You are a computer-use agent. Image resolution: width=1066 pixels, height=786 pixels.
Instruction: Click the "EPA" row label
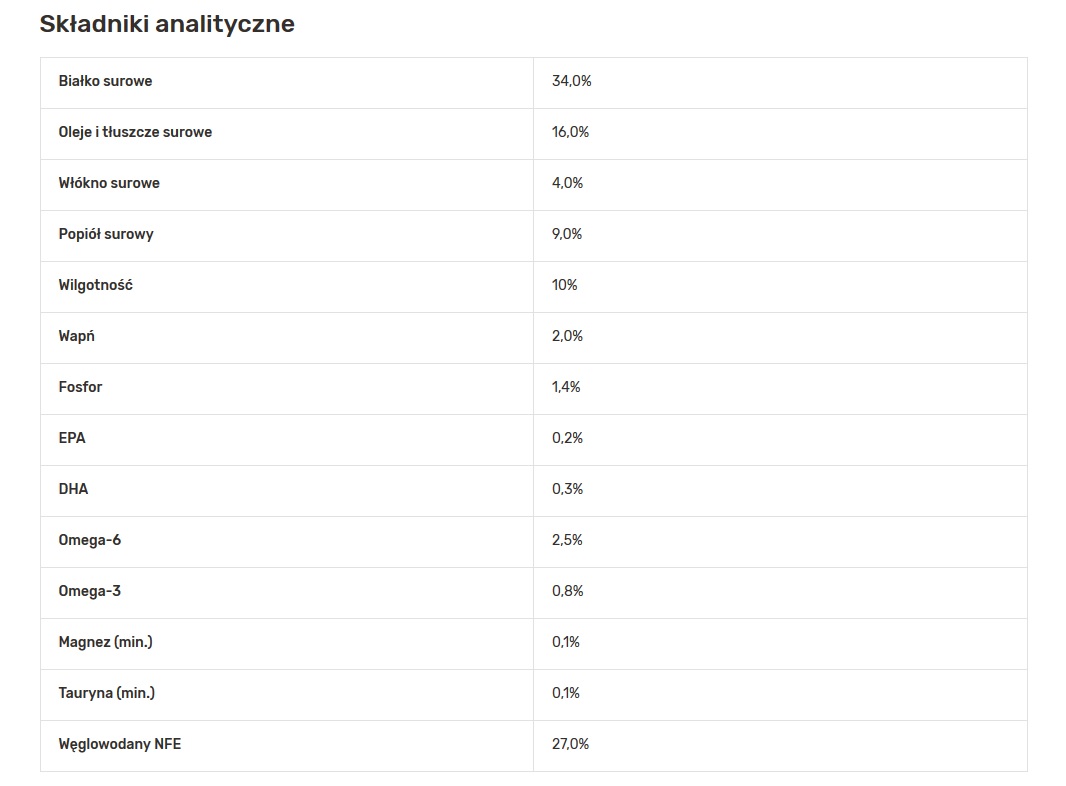72,438
